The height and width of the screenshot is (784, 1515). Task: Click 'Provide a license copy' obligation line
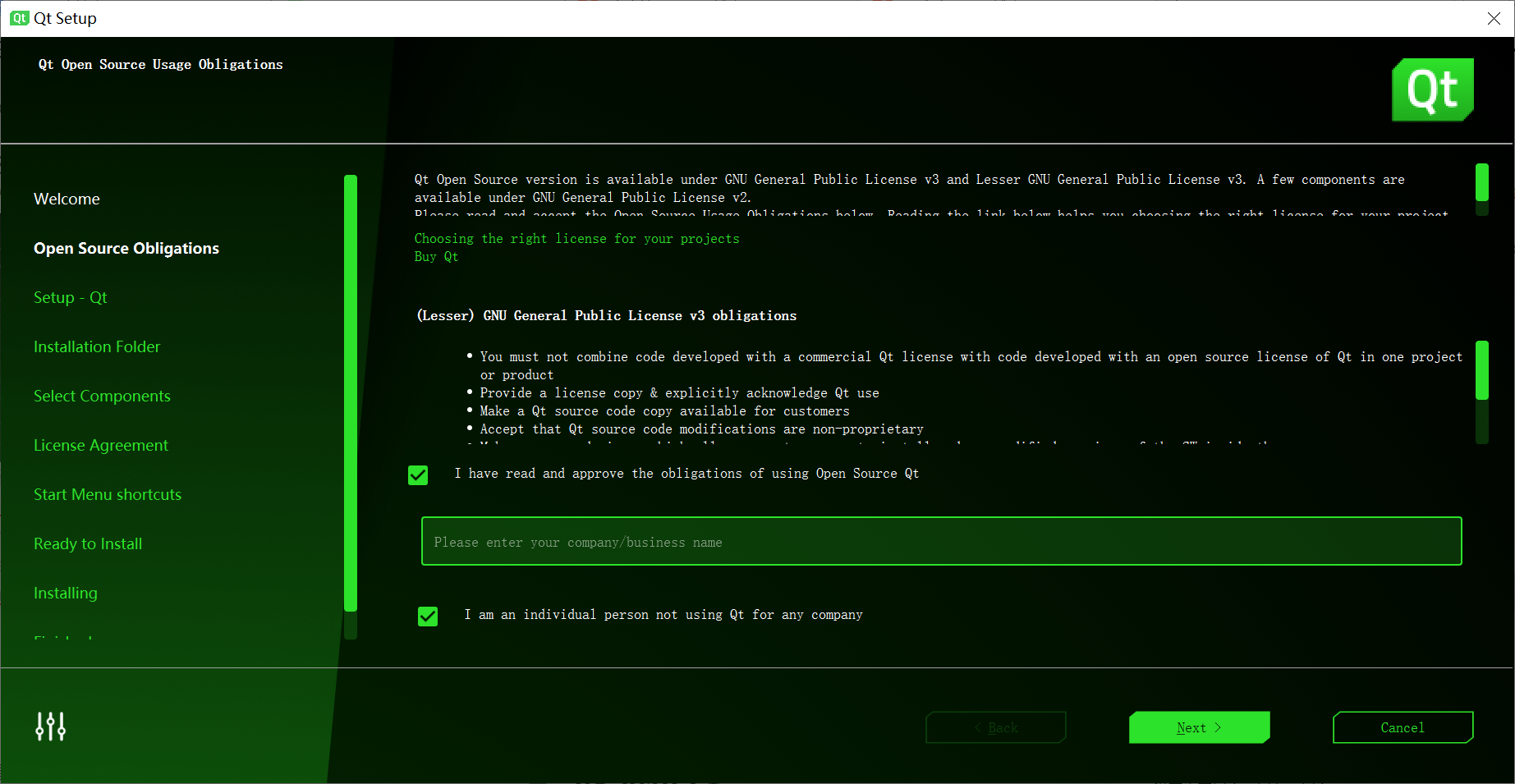(x=679, y=393)
